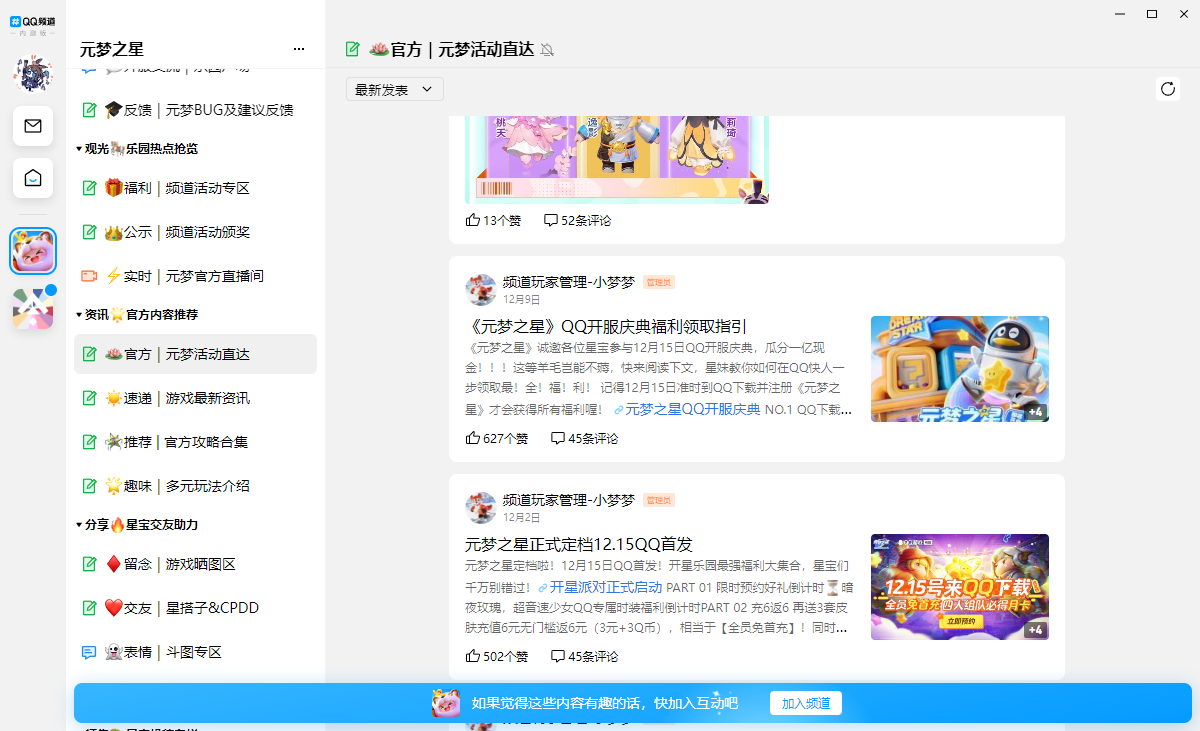This screenshot has width=1200, height=731.
Task: Open author name on the 12月9日 post
Action: pyautogui.click(x=569, y=282)
